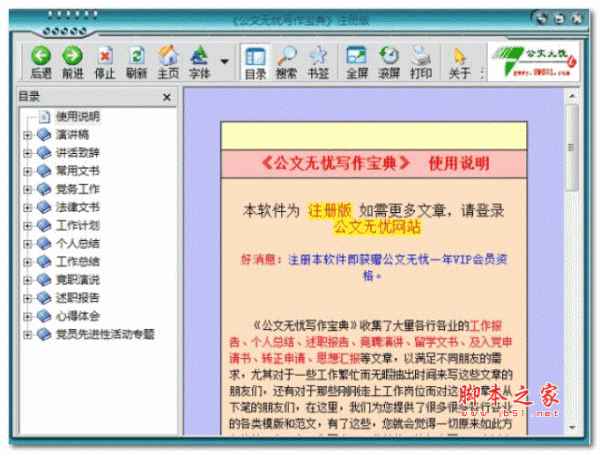Click 工作总结 label in contents tree

[x=78, y=261]
